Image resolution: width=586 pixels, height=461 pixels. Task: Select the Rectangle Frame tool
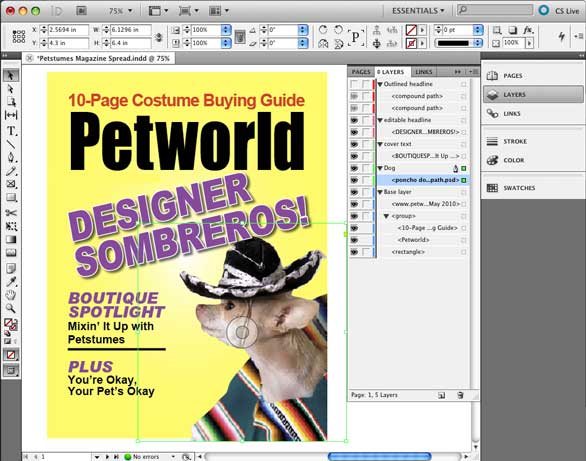tap(11, 184)
